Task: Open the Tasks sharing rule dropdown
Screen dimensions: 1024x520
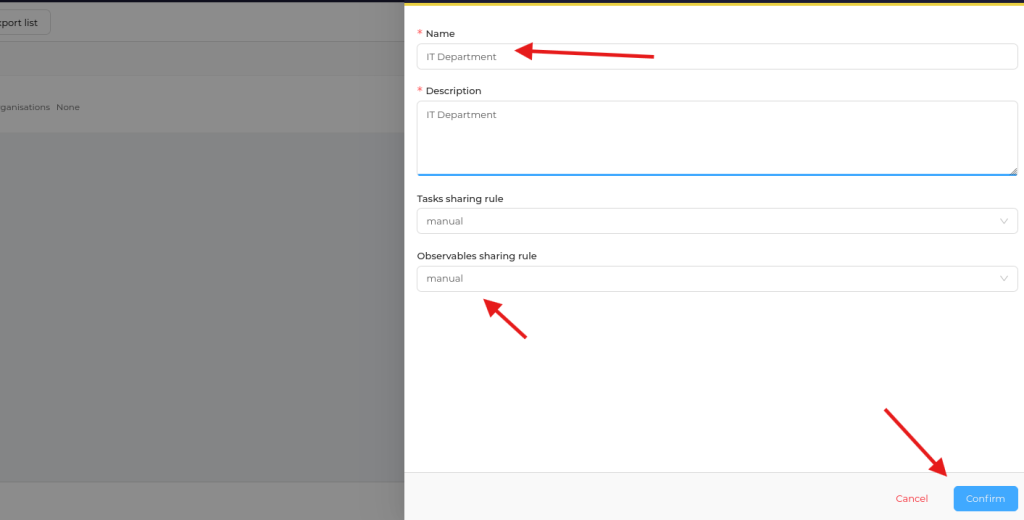Action: [716, 221]
